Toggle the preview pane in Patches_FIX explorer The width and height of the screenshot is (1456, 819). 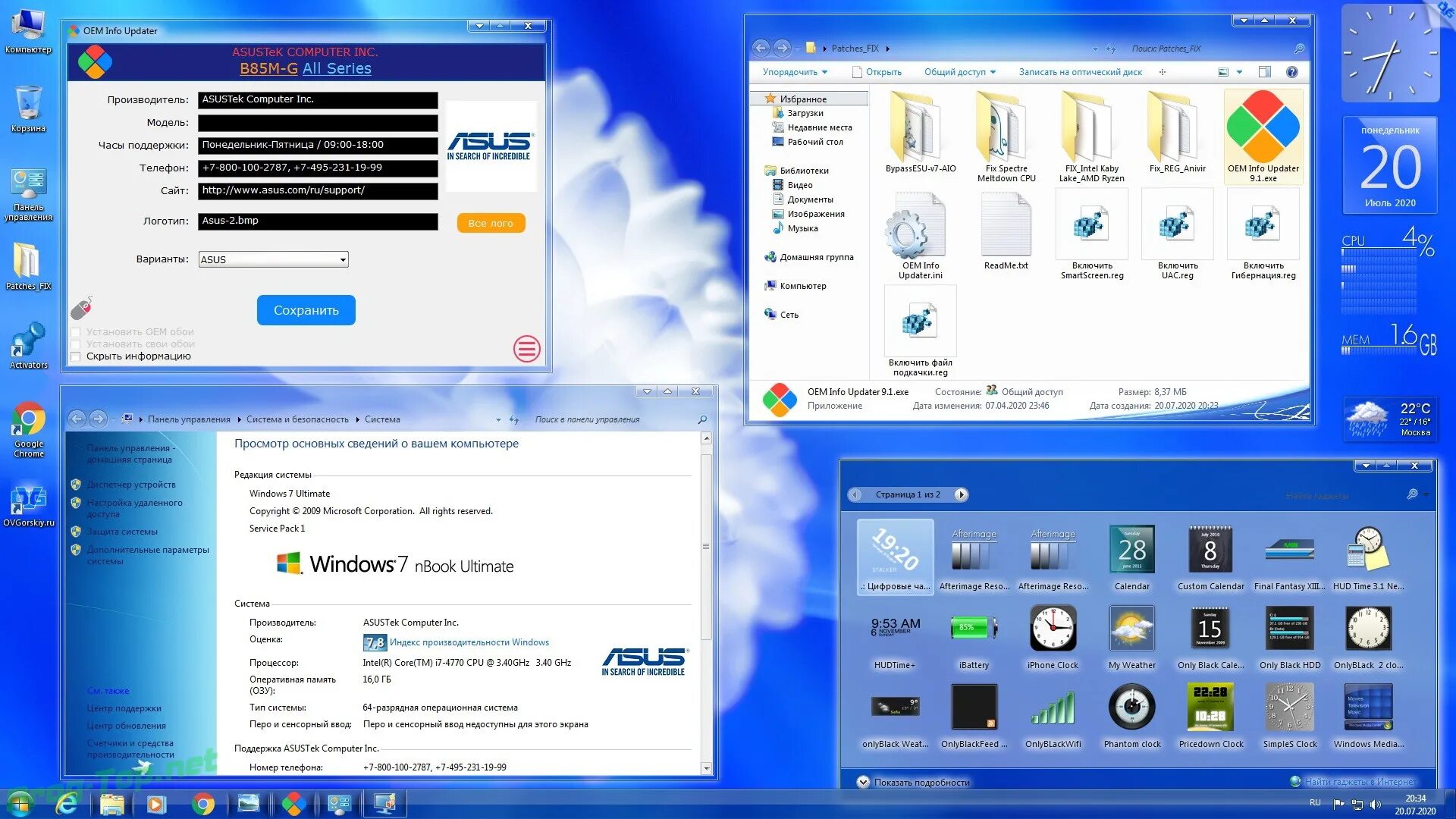coord(1264,72)
